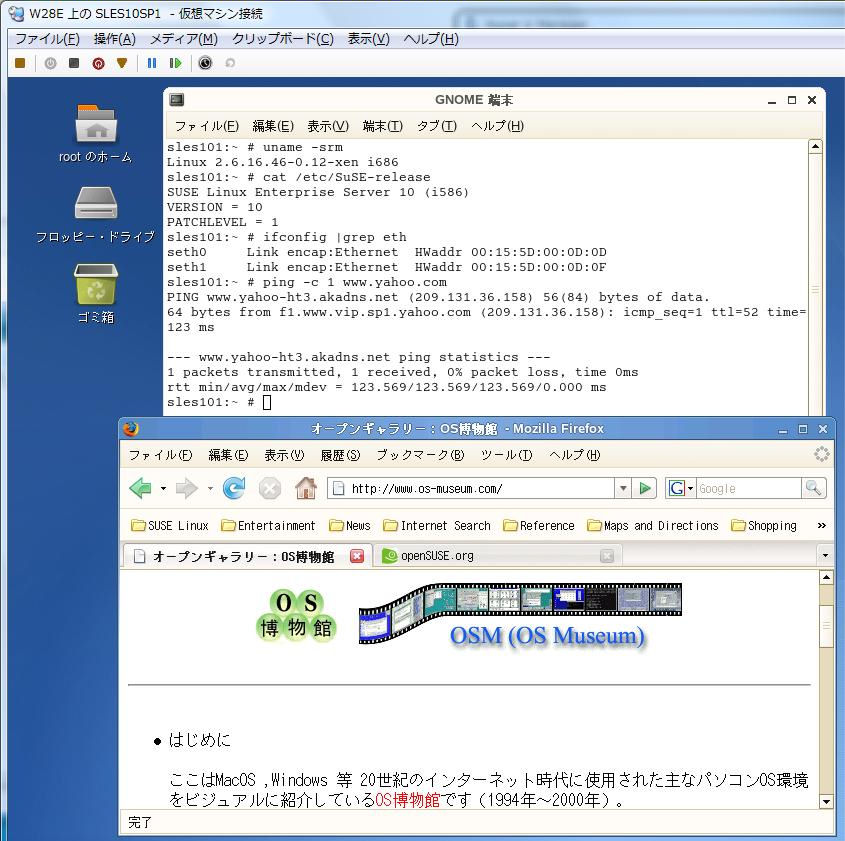Go back with Firefox green back arrow
The height and width of the screenshot is (841, 845).
[x=140, y=488]
